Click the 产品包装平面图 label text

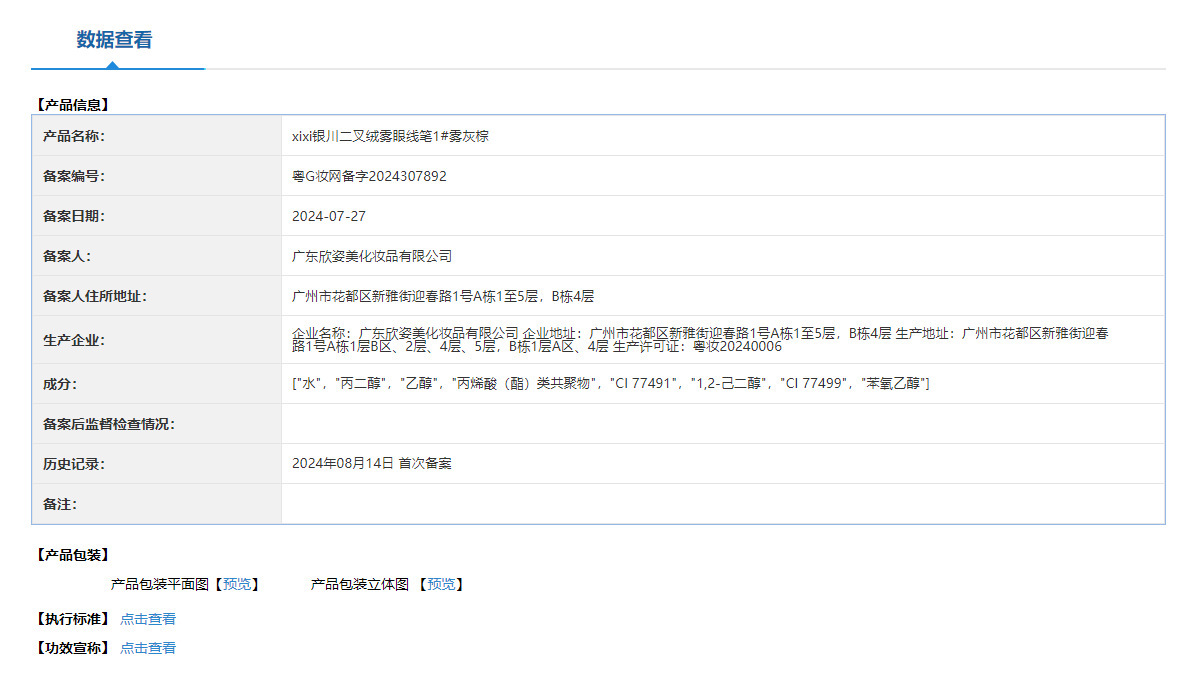[x=160, y=584]
